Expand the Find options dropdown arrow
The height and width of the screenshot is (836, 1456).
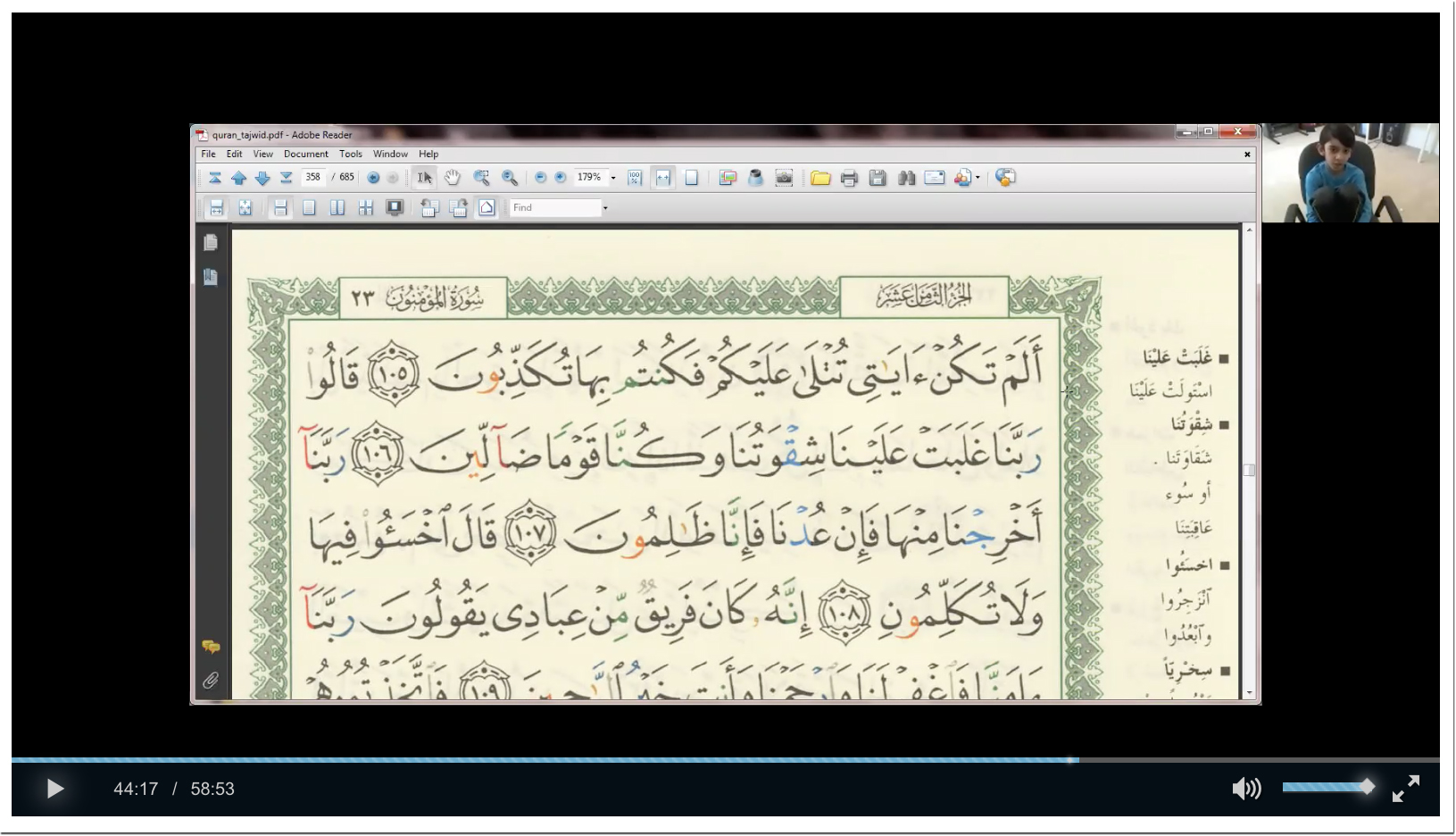click(x=605, y=208)
